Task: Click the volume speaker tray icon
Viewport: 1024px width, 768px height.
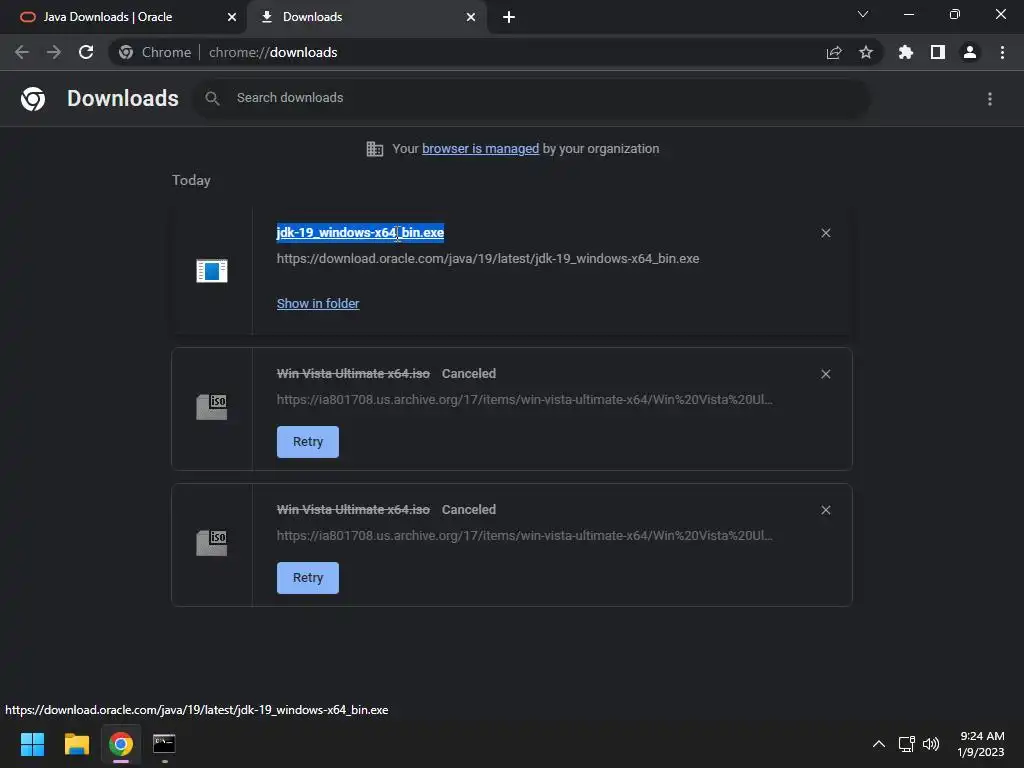Action: 931,744
